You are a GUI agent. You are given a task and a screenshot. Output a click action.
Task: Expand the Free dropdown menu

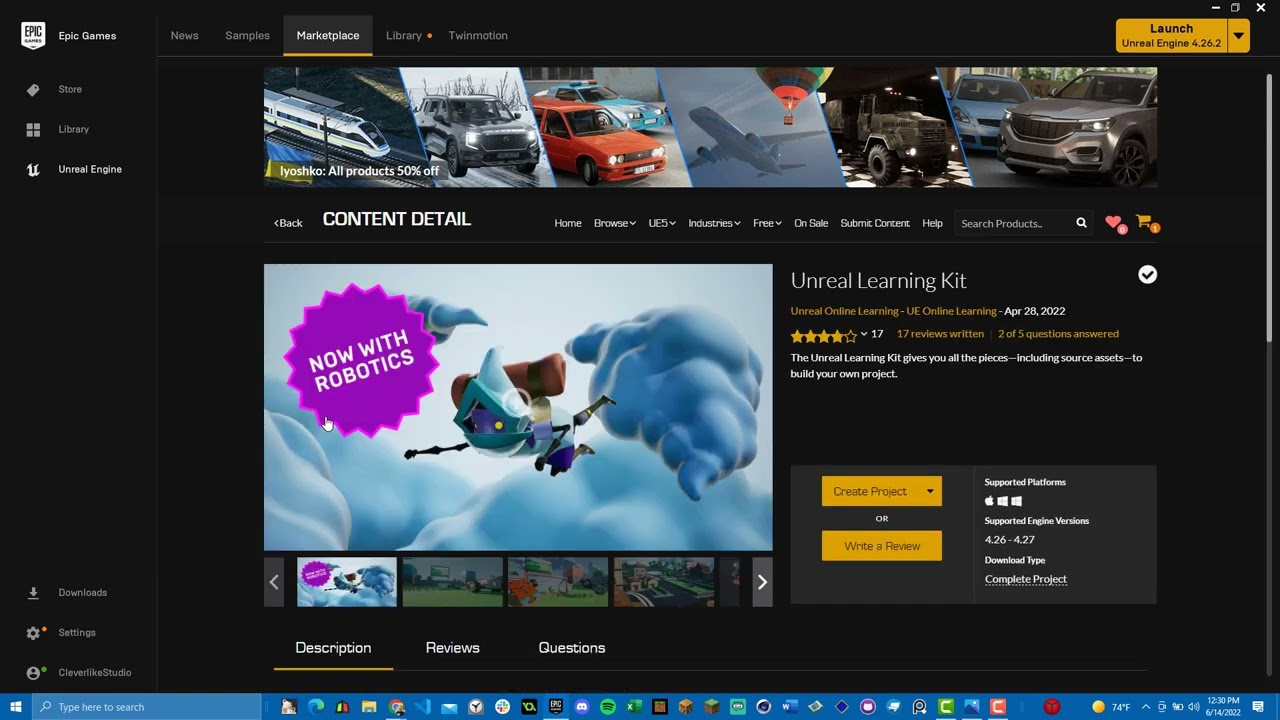[767, 223]
